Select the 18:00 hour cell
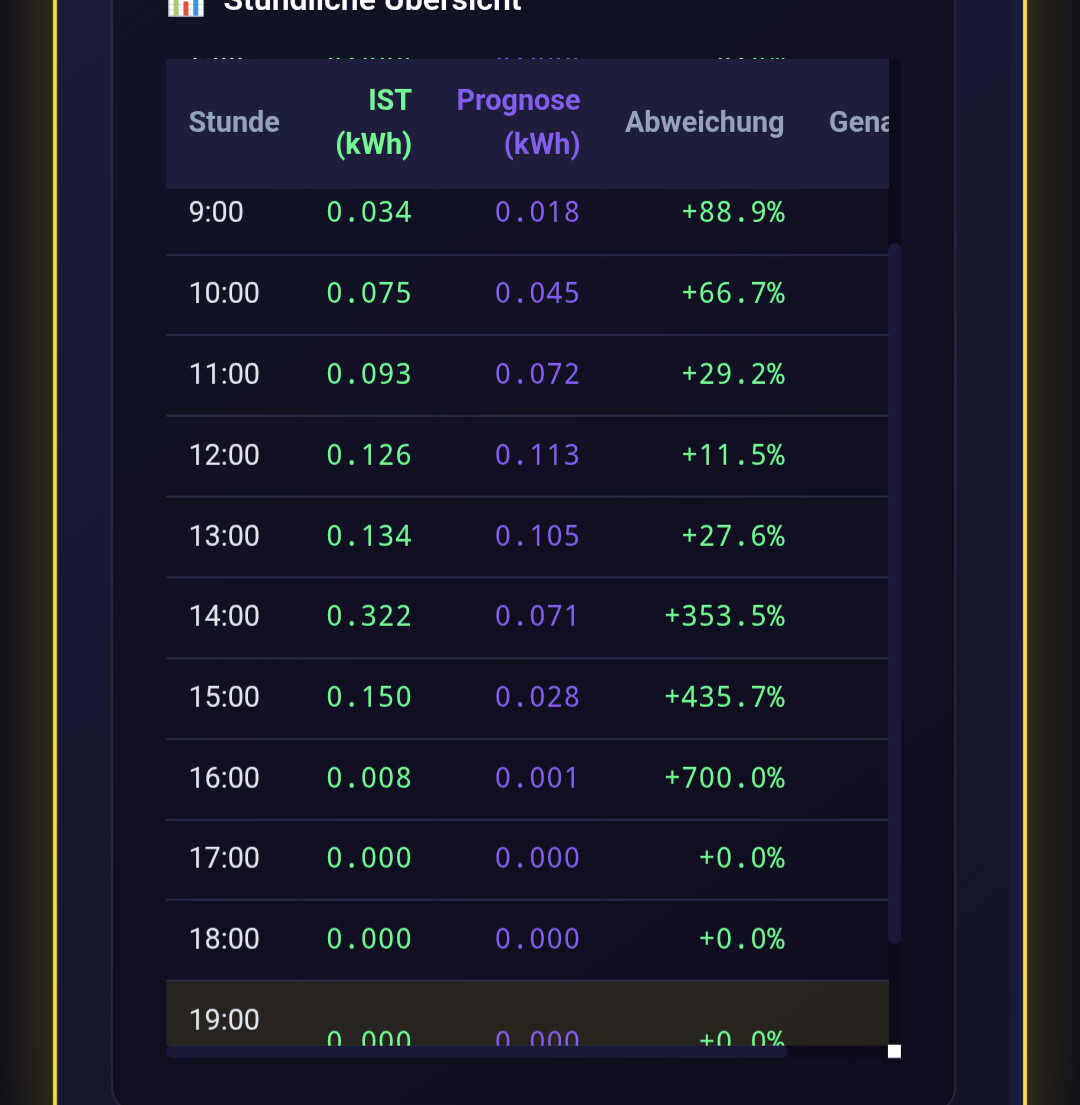 click(x=224, y=939)
